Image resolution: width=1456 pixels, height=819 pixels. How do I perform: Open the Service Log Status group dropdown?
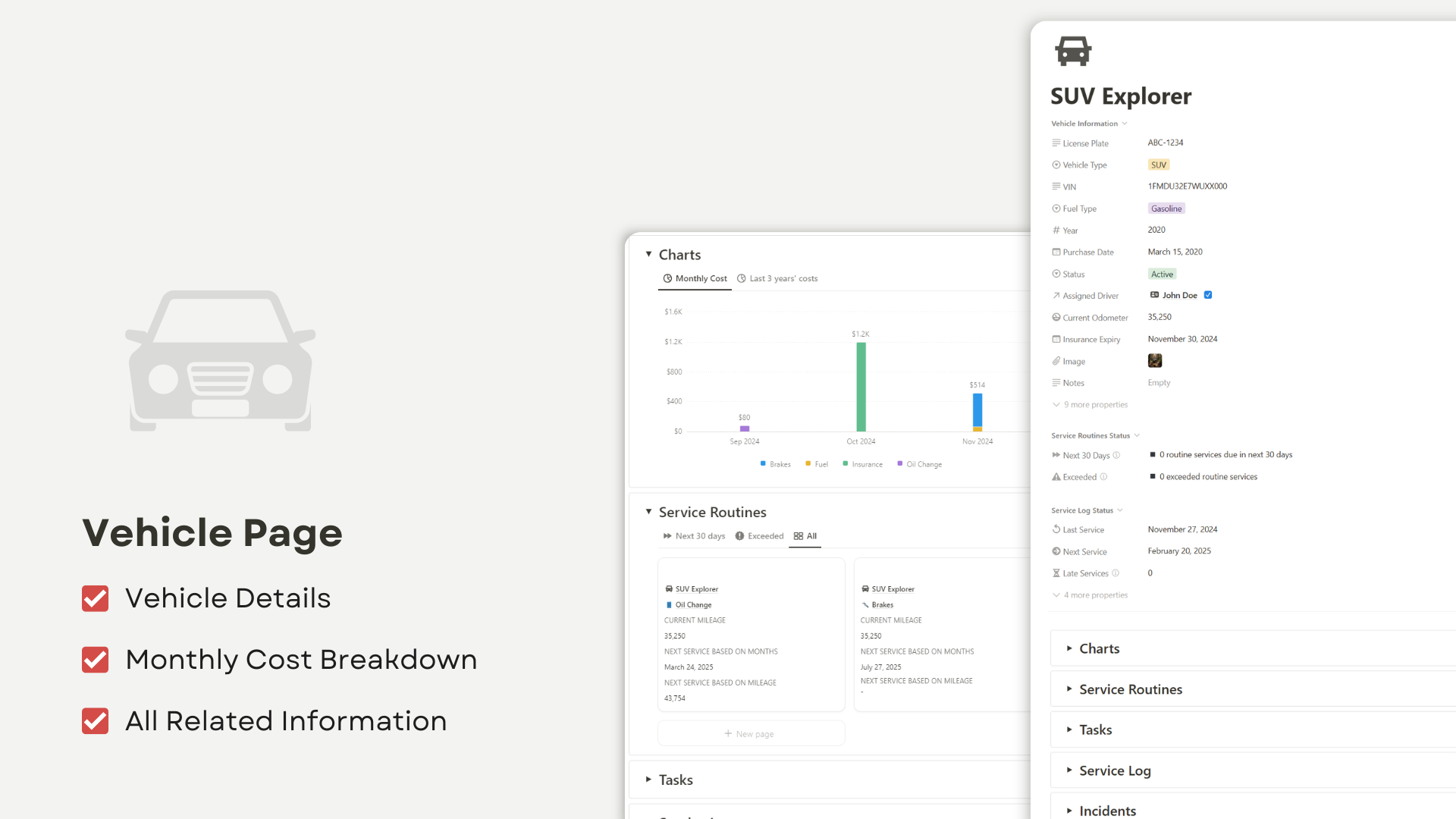tap(1087, 511)
